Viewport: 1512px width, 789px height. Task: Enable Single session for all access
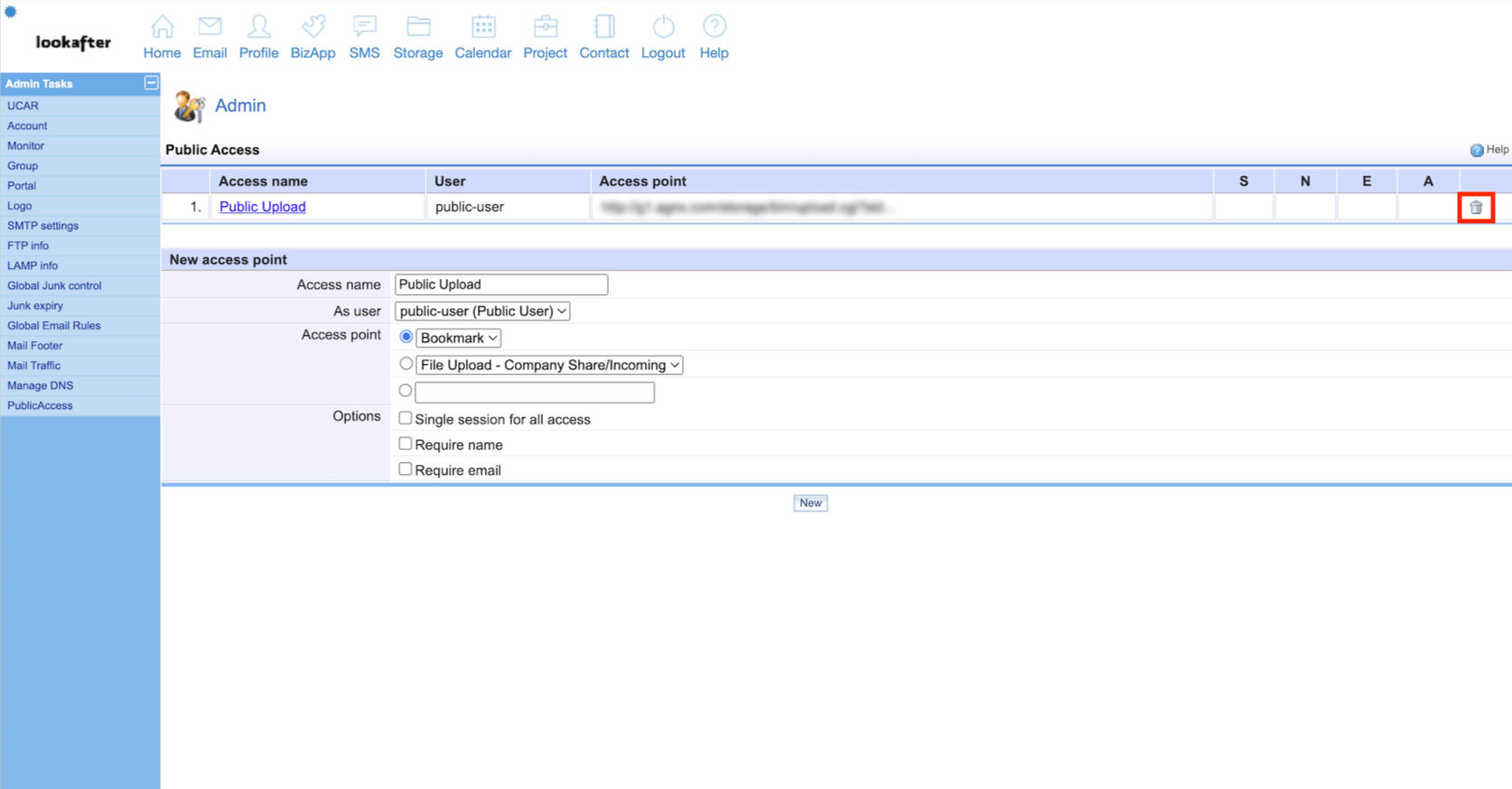coord(406,419)
